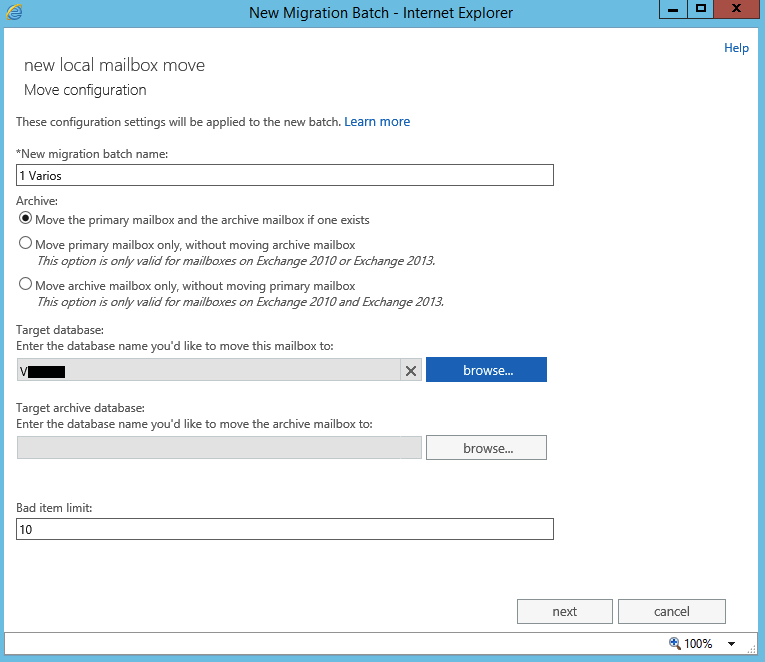The height and width of the screenshot is (662, 765).
Task: Browse for the target archive database
Action: (x=487, y=448)
